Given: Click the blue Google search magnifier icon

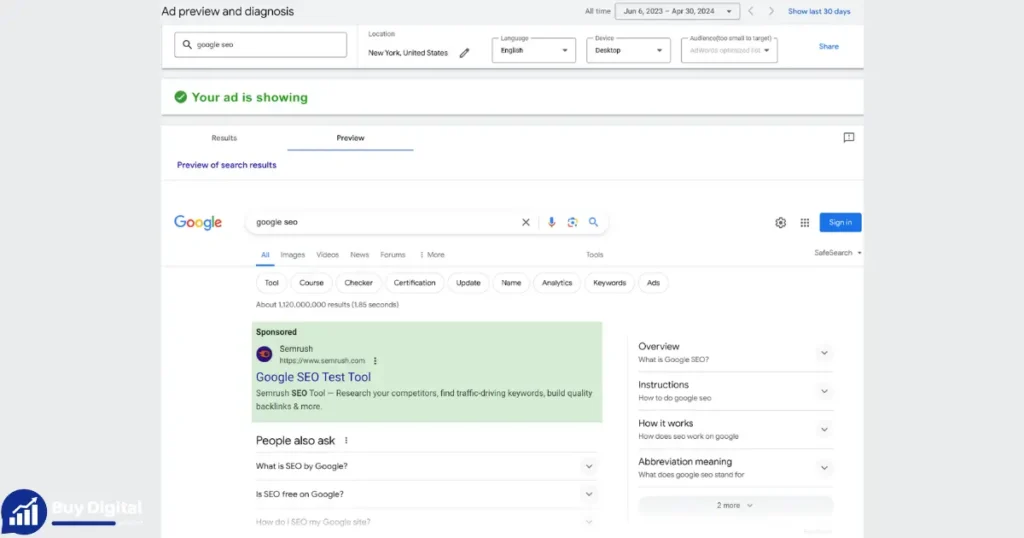Looking at the screenshot, I should [x=593, y=222].
